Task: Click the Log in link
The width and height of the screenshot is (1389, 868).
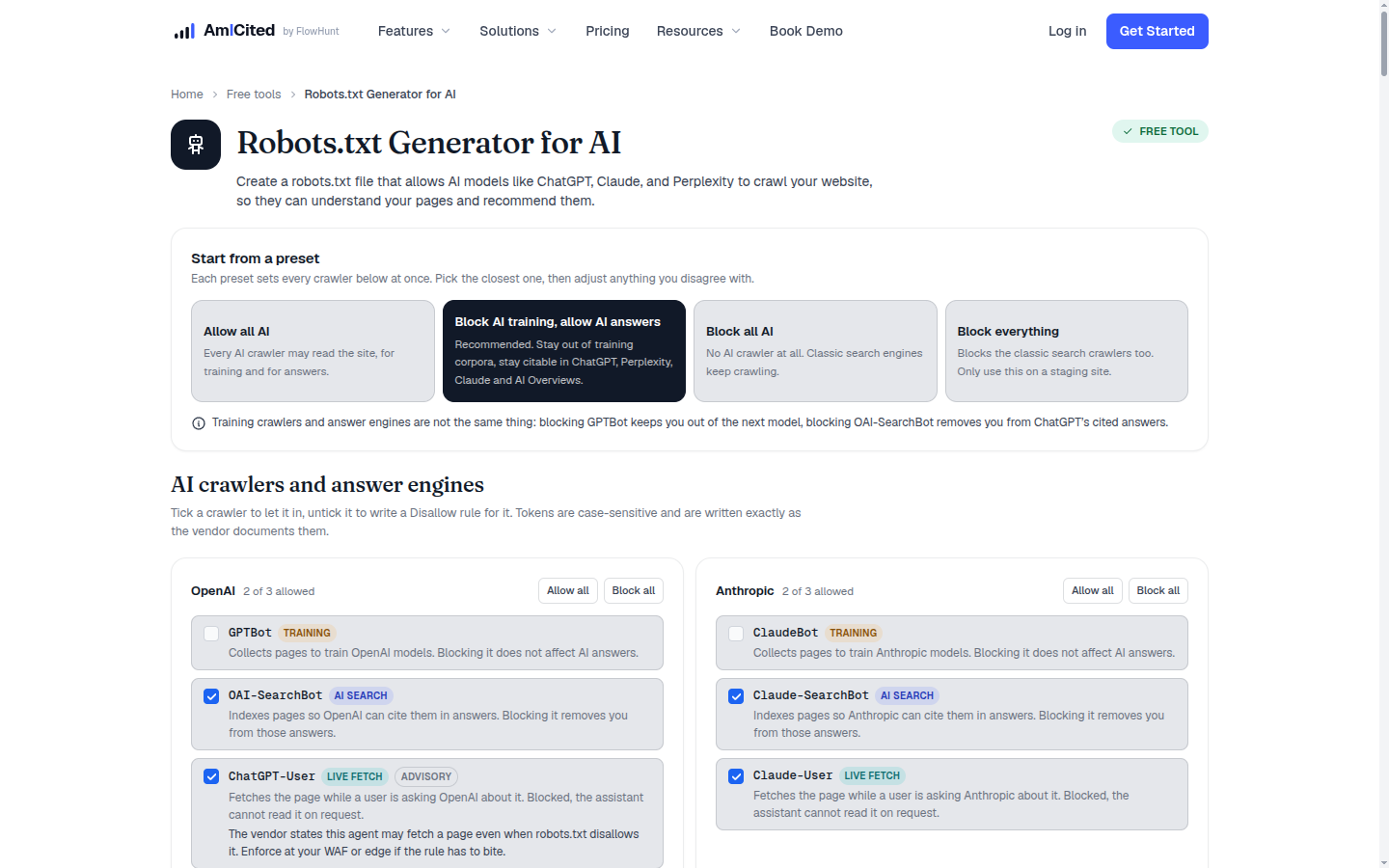Action: click(x=1068, y=31)
